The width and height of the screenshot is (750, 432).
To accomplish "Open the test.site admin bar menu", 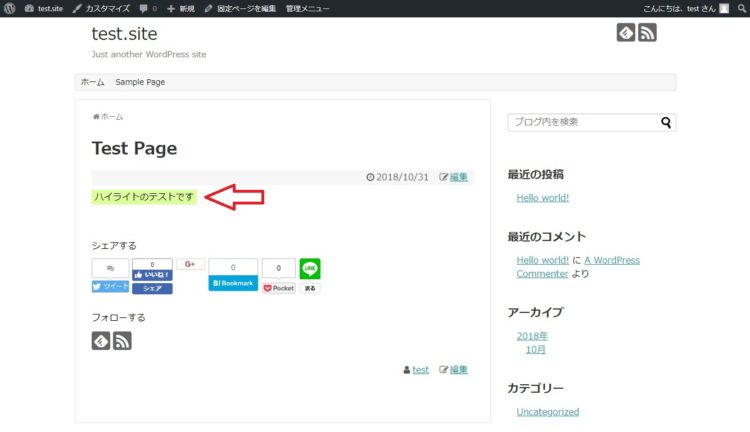I will point(44,8).
